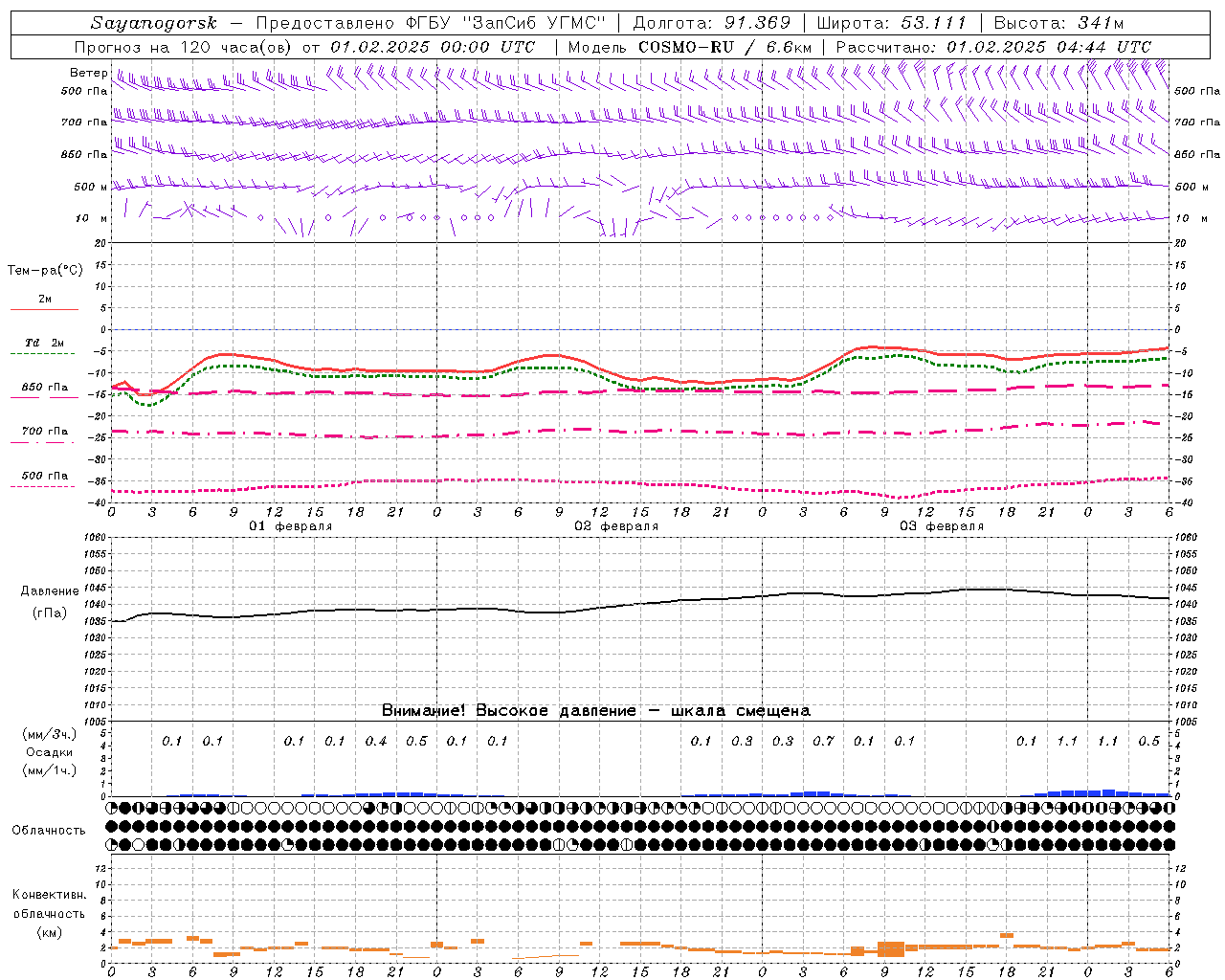This screenshot has width=1225, height=980.
Task: Click the 10 м wind level label on left
Action: coord(91,218)
